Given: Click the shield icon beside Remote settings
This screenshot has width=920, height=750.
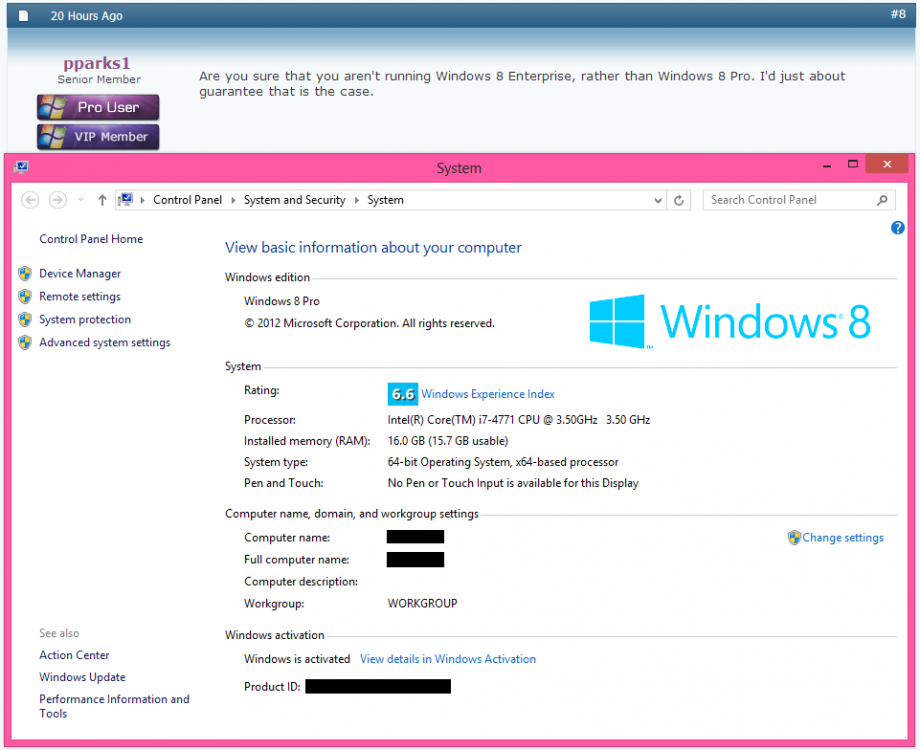Looking at the screenshot, I should click(25, 296).
